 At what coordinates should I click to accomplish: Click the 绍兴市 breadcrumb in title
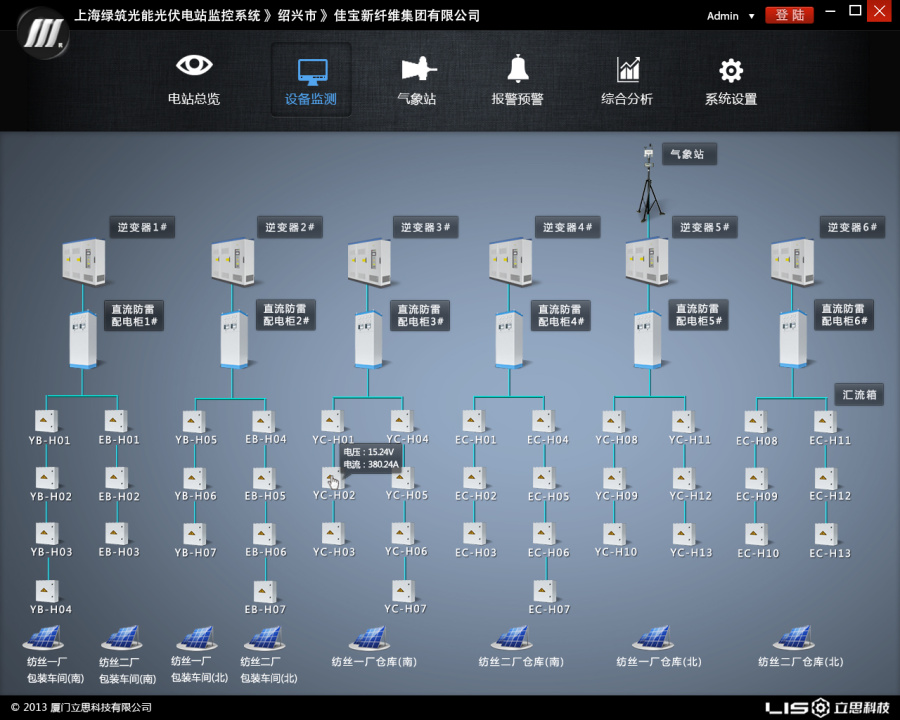(x=297, y=16)
